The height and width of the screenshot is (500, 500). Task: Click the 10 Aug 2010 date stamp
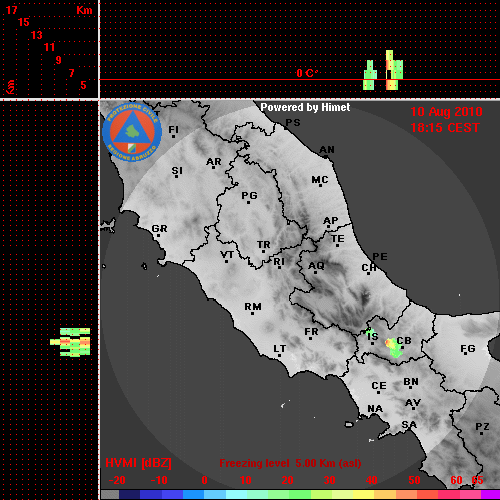tap(446, 112)
